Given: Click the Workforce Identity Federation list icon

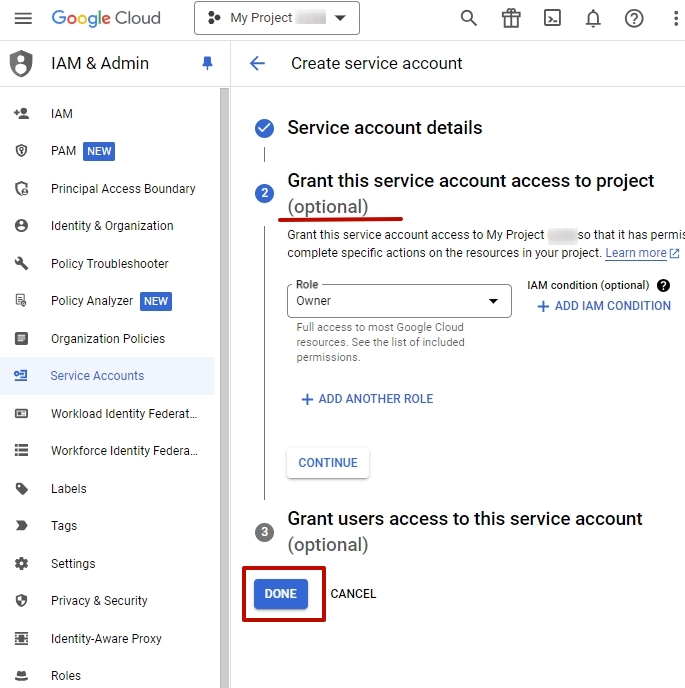Looking at the screenshot, I should 21,451.
